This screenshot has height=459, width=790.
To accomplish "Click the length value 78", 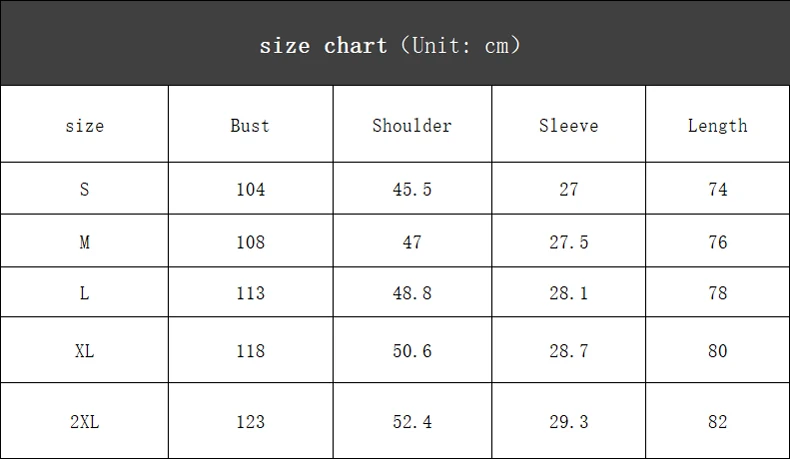I will click(717, 293).
